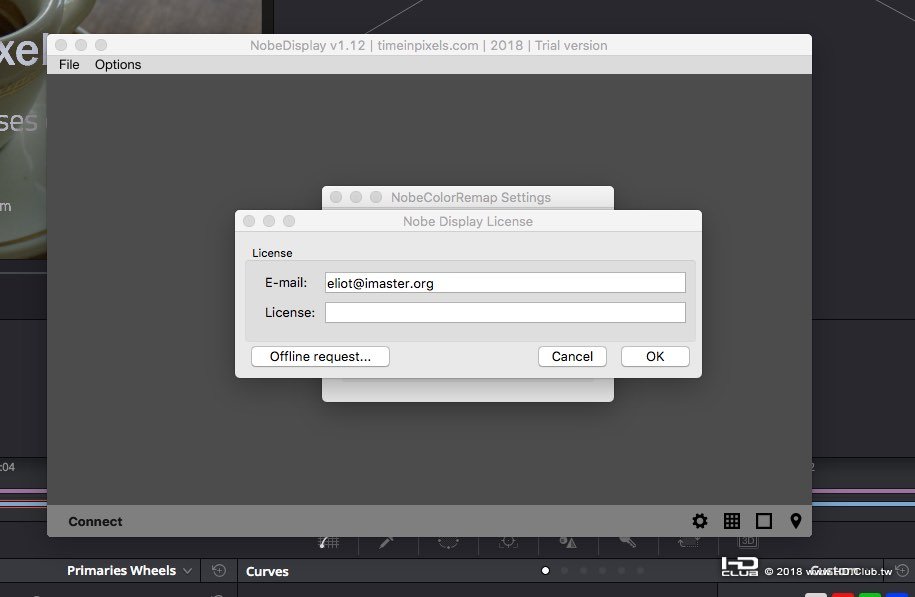Open the Tracker crosshair palette in Resolve
915x597 pixels.
pyautogui.click(x=508, y=543)
